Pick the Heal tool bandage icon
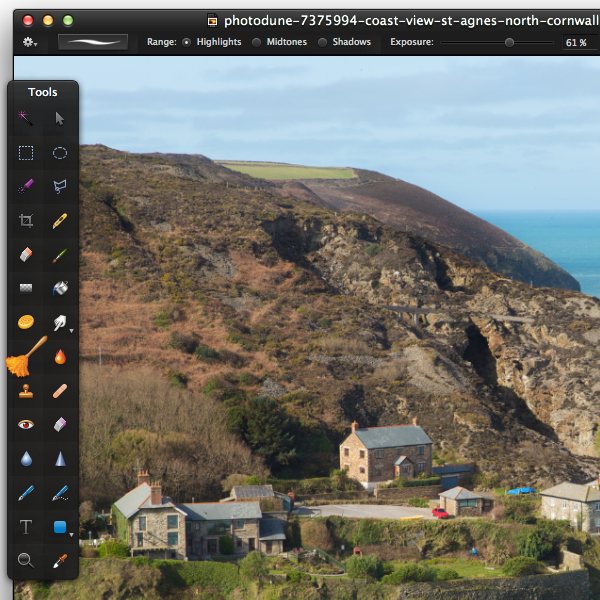This screenshot has height=600, width=600. pos(60,391)
